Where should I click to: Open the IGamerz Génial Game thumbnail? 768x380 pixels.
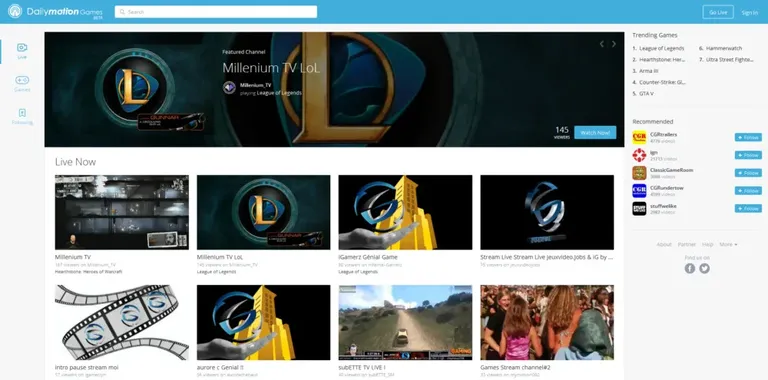(405, 212)
